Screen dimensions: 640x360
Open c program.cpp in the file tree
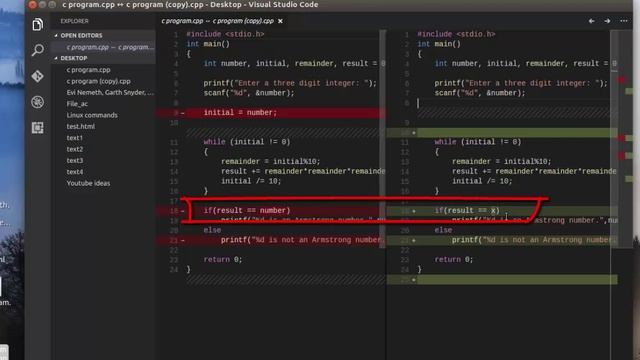[88, 70]
